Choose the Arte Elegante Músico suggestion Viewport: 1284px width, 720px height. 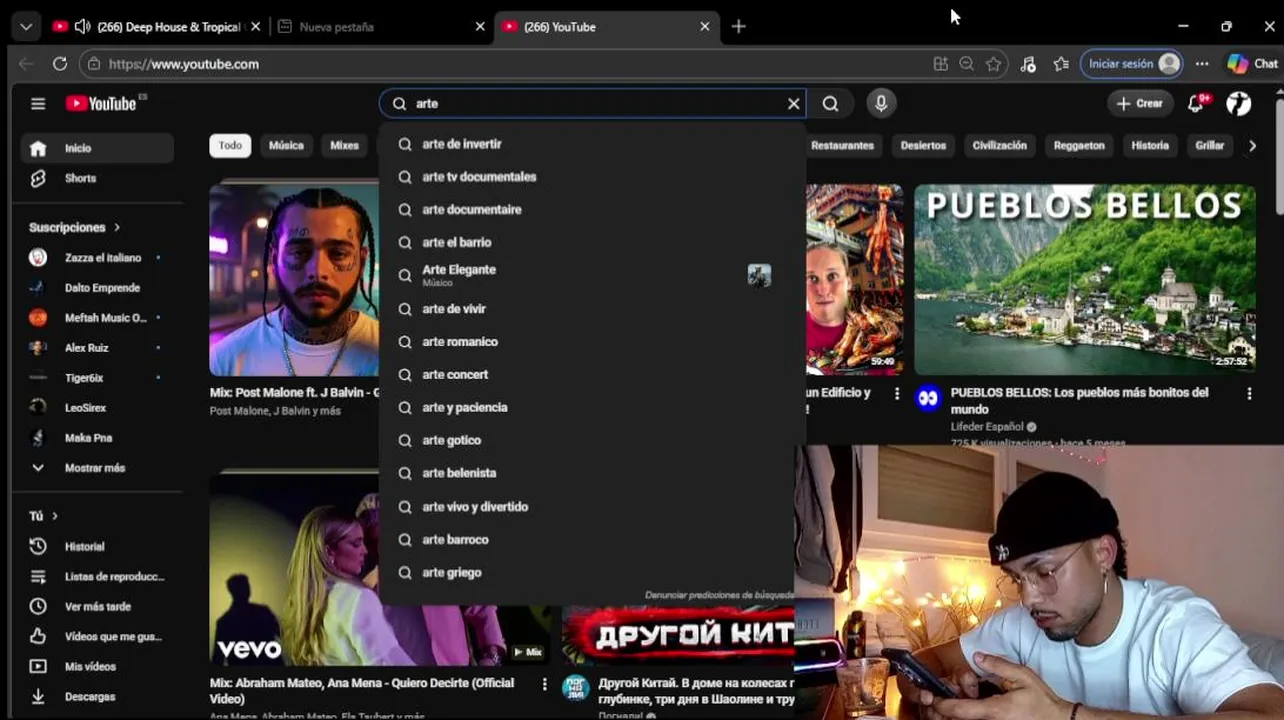tap(592, 276)
